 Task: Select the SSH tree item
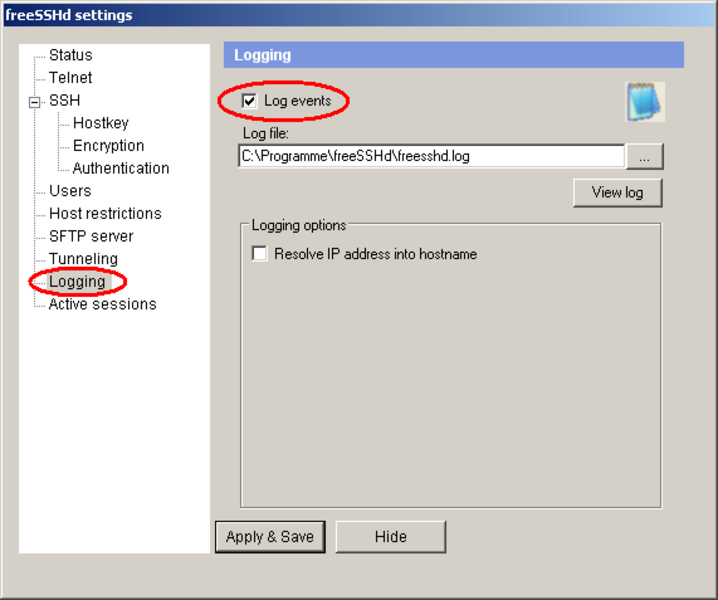tap(64, 101)
